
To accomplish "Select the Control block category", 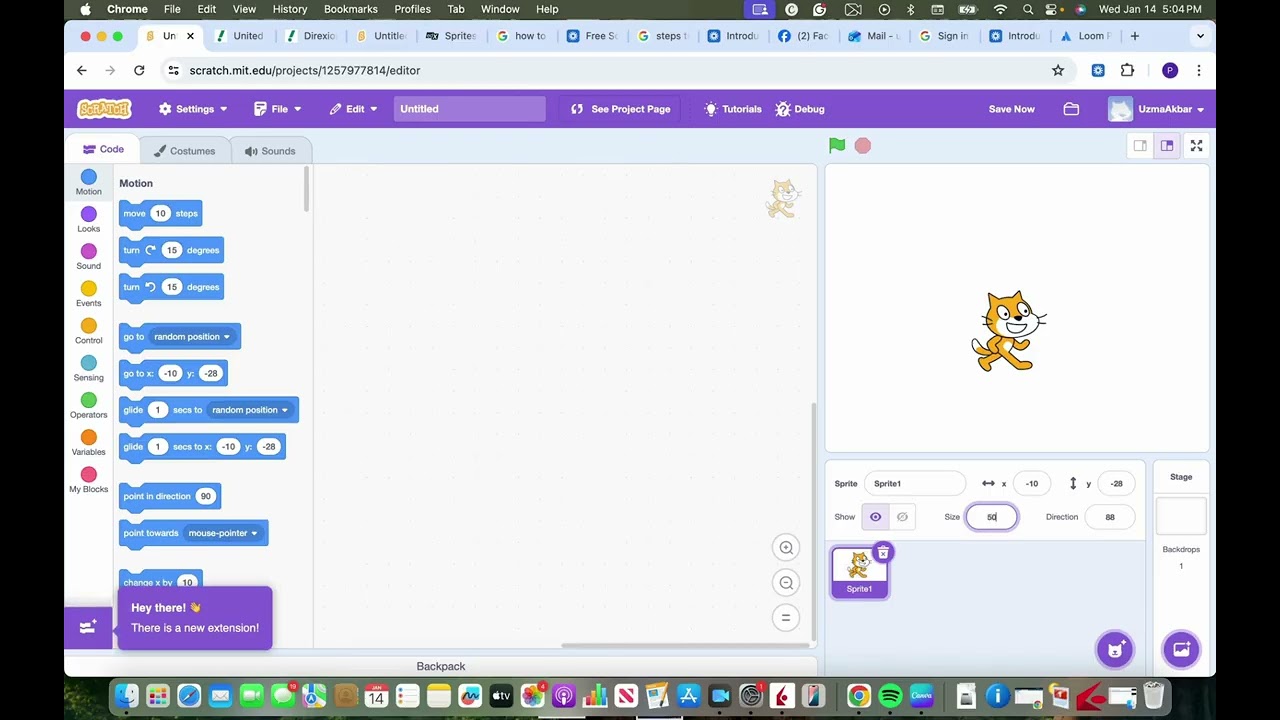I will coord(89,331).
